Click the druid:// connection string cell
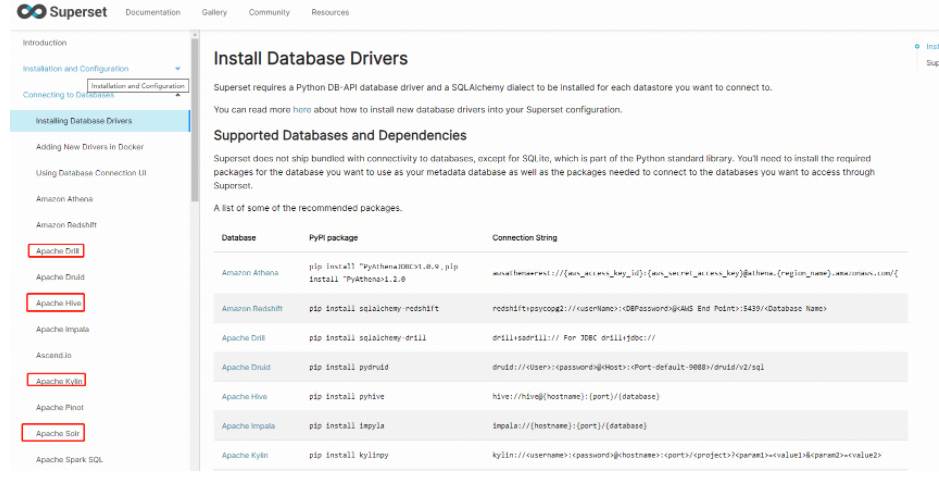Viewport: 939px width, 485px height. [628, 367]
